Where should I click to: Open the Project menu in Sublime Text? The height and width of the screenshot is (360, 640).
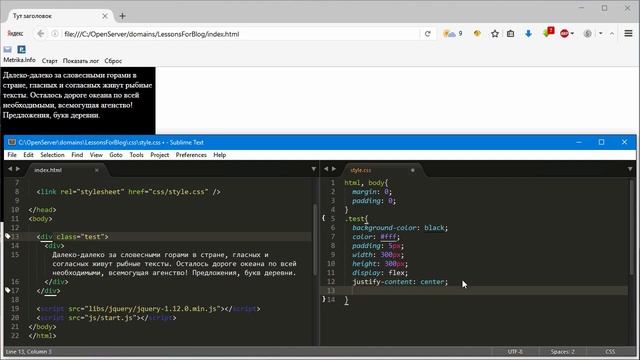point(160,155)
